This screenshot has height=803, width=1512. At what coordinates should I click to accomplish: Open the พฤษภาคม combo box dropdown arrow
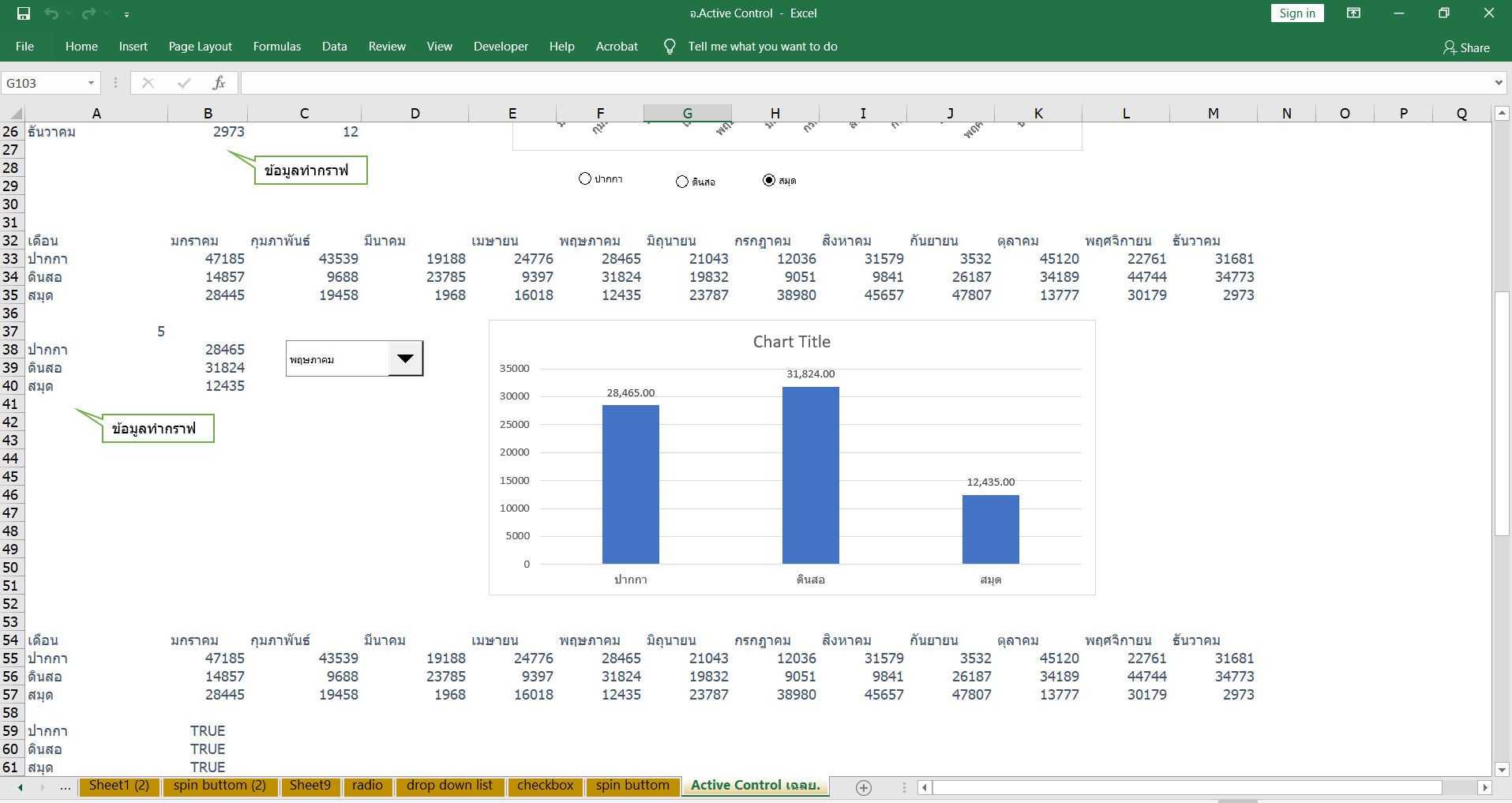[x=406, y=358]
